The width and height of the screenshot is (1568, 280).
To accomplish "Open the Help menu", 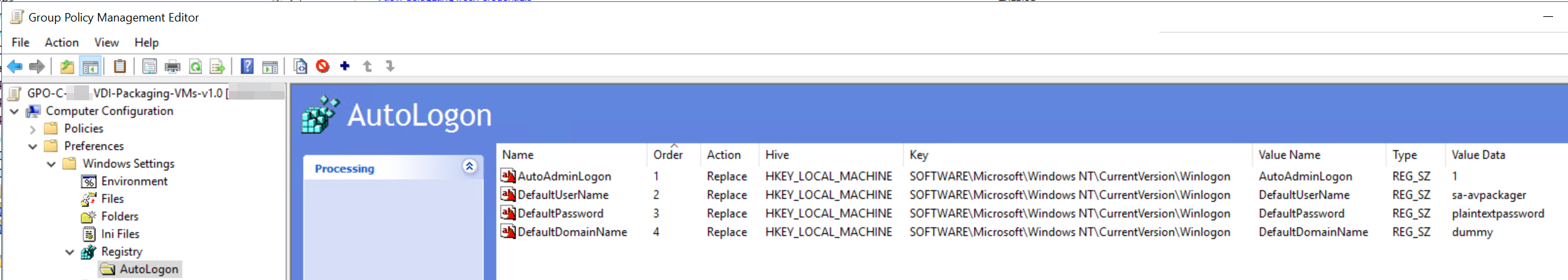I will pos(146,42).
